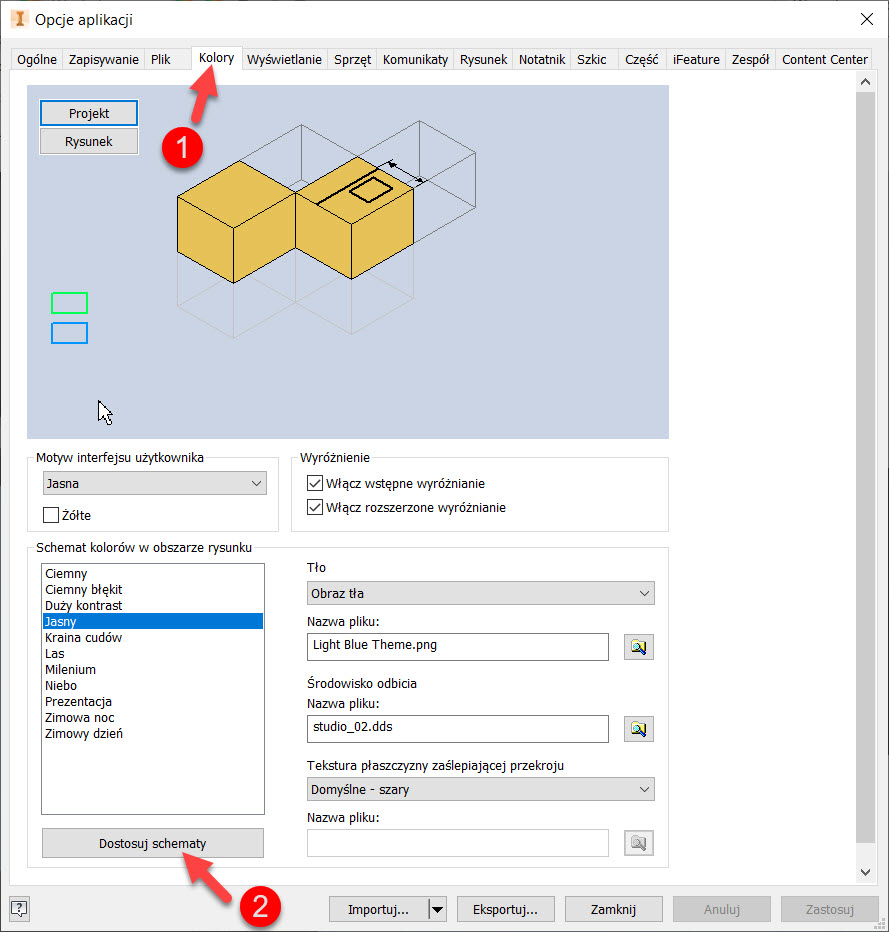Click the Light Blue Theme.png filename field
Viewport: 889px width, 932px height.
[458, 647]
